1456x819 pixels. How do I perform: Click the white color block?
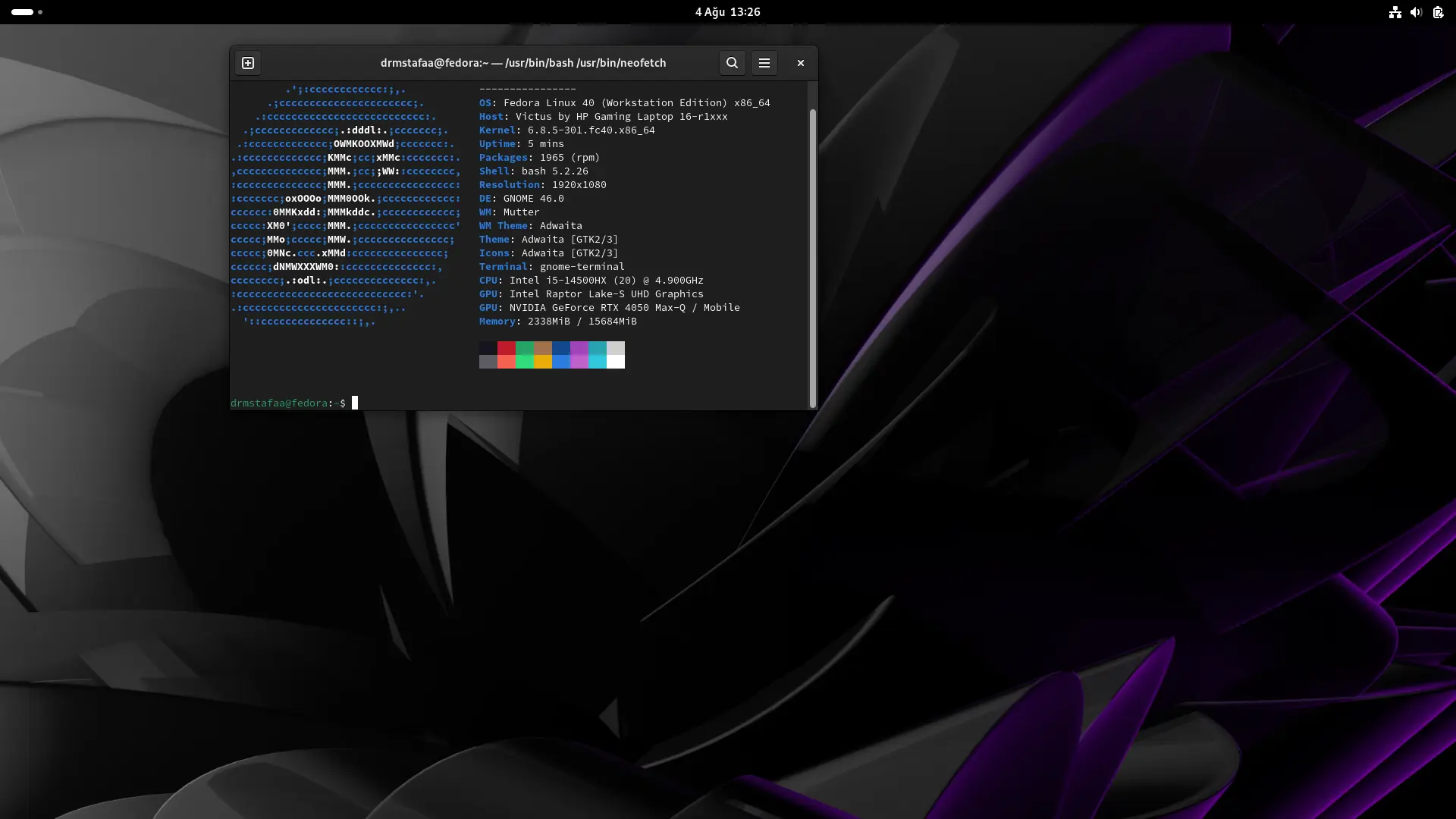click(x=616, y=362)
